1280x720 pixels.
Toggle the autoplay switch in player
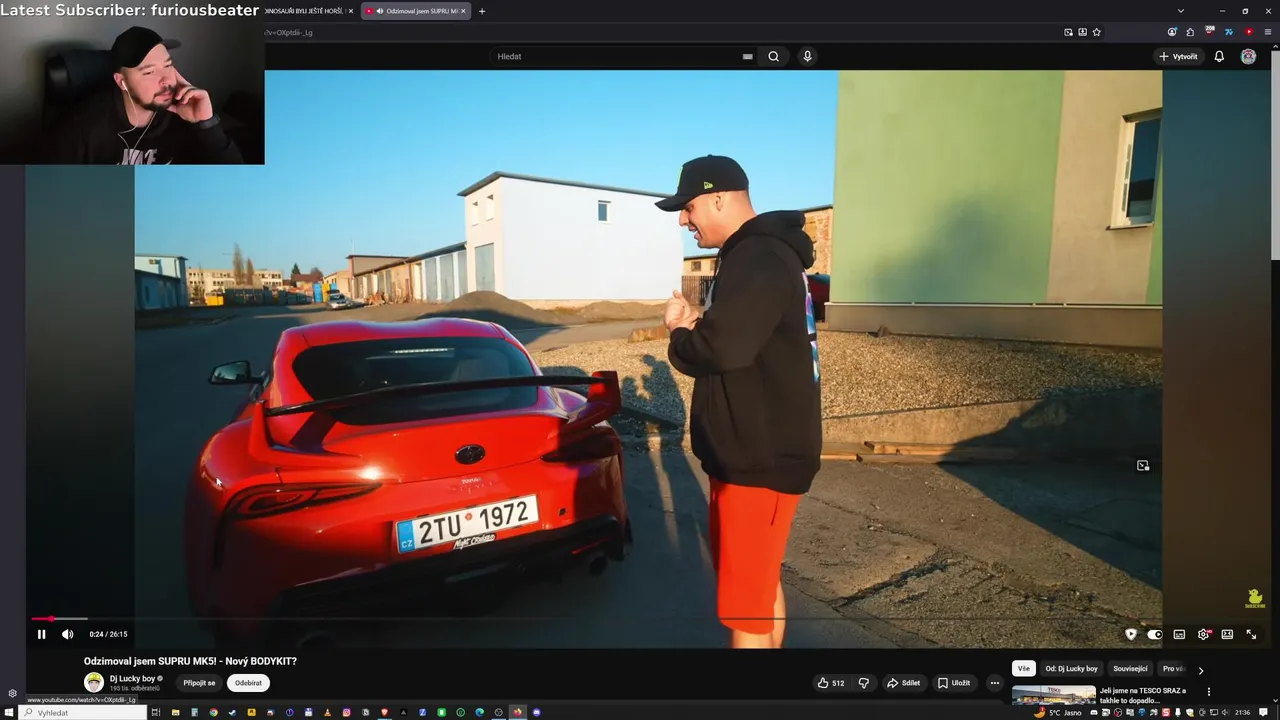1155,634
